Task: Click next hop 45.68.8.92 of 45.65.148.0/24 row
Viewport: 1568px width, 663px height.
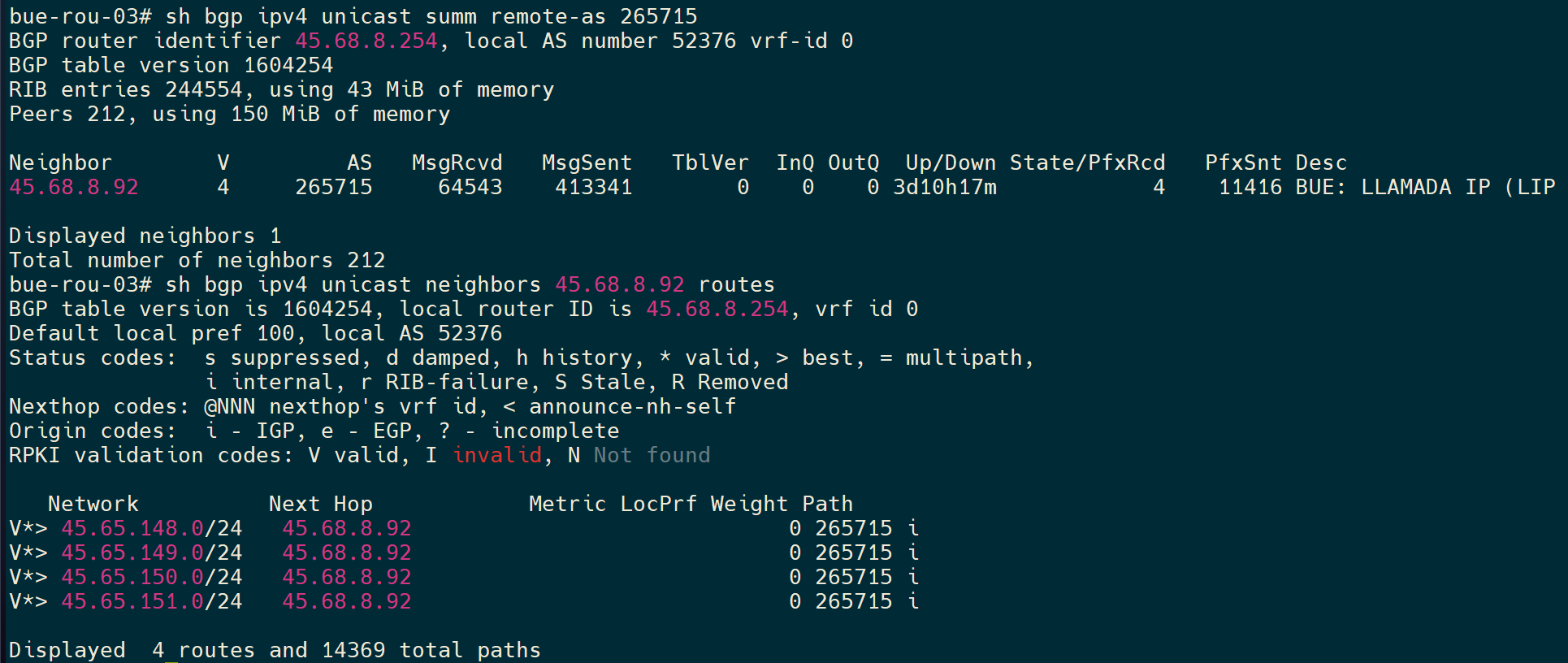Action: [347, 528]
